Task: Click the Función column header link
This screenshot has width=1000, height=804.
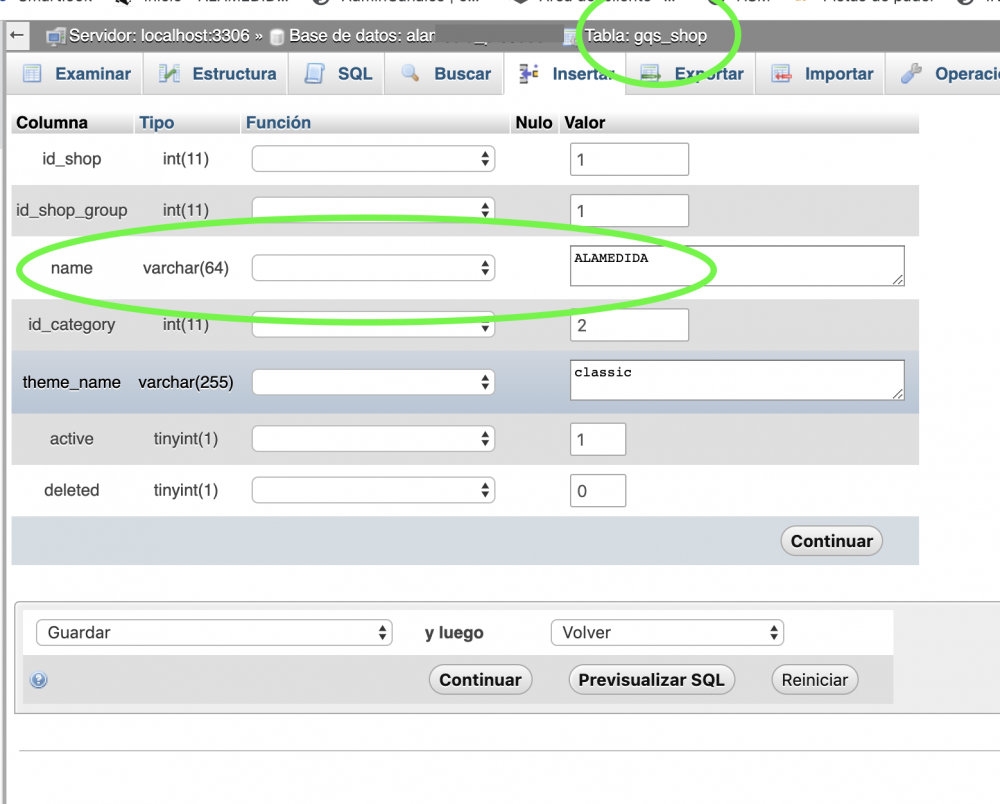Action: pyautogui.click(x=279, y=122)
